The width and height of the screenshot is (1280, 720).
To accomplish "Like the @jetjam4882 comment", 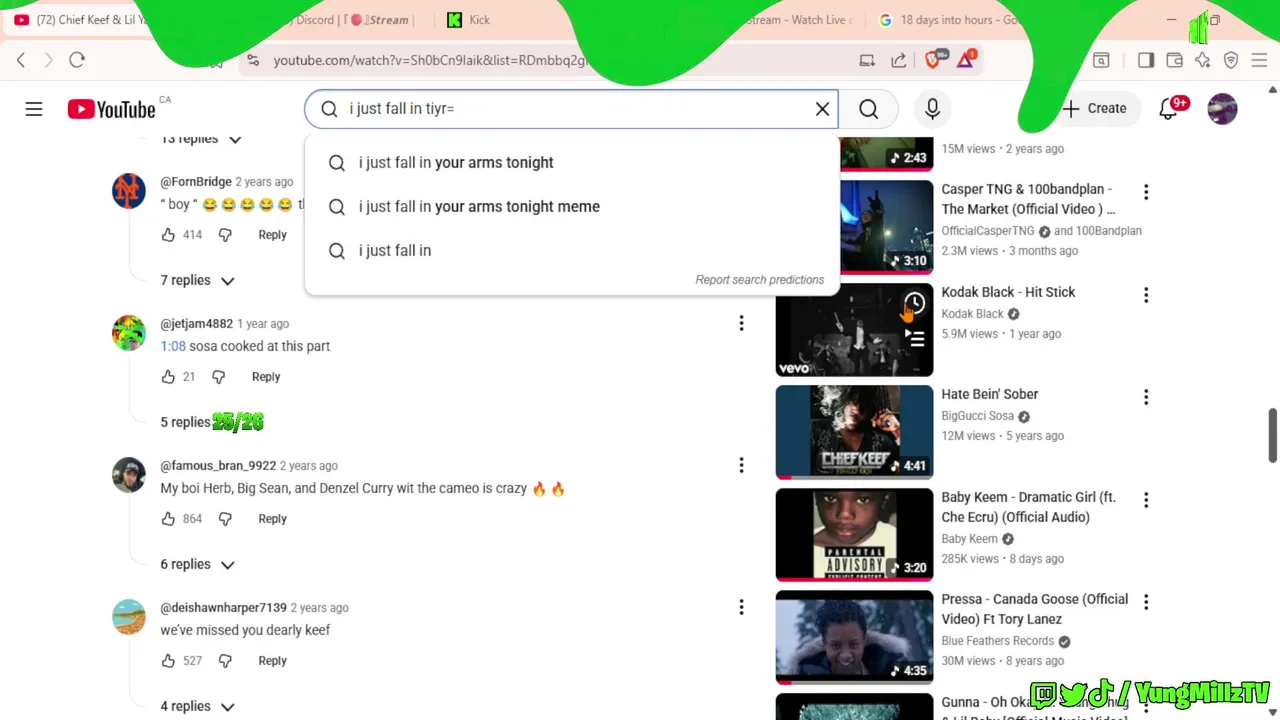I will (168, 377).
